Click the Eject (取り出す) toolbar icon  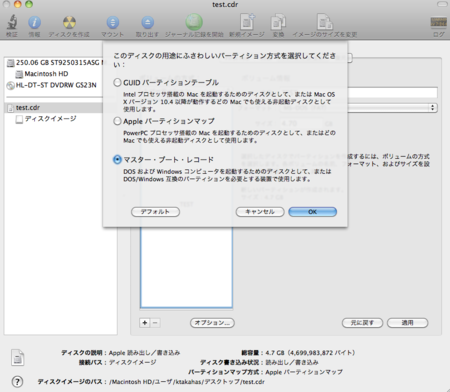coord(147,22)
